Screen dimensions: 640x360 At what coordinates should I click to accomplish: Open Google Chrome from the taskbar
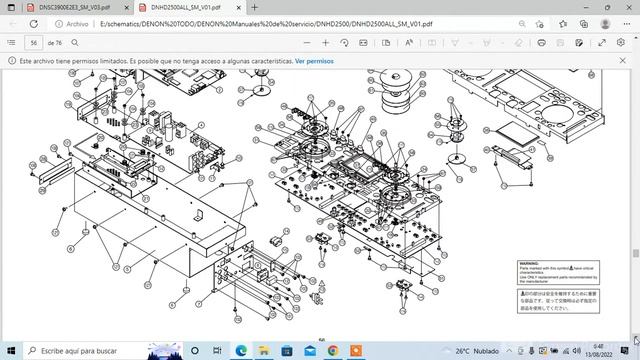(333, 351)
